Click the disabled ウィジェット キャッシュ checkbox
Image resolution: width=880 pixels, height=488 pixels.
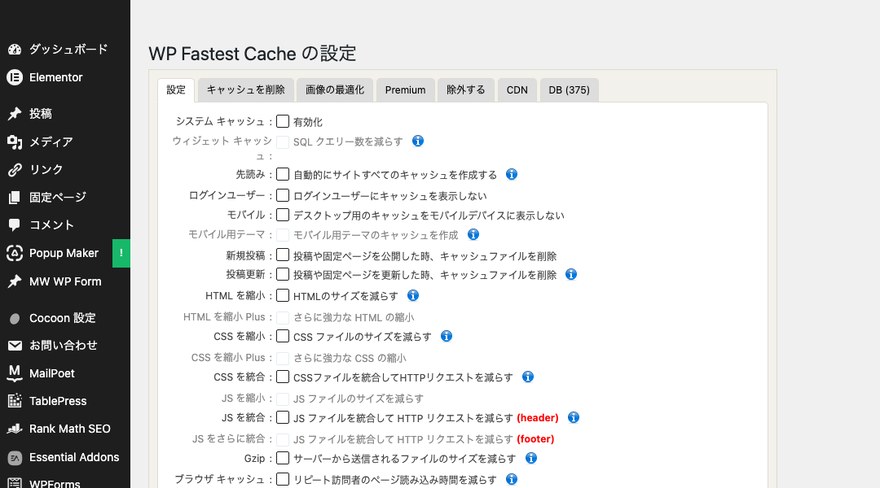pos(283,142)
